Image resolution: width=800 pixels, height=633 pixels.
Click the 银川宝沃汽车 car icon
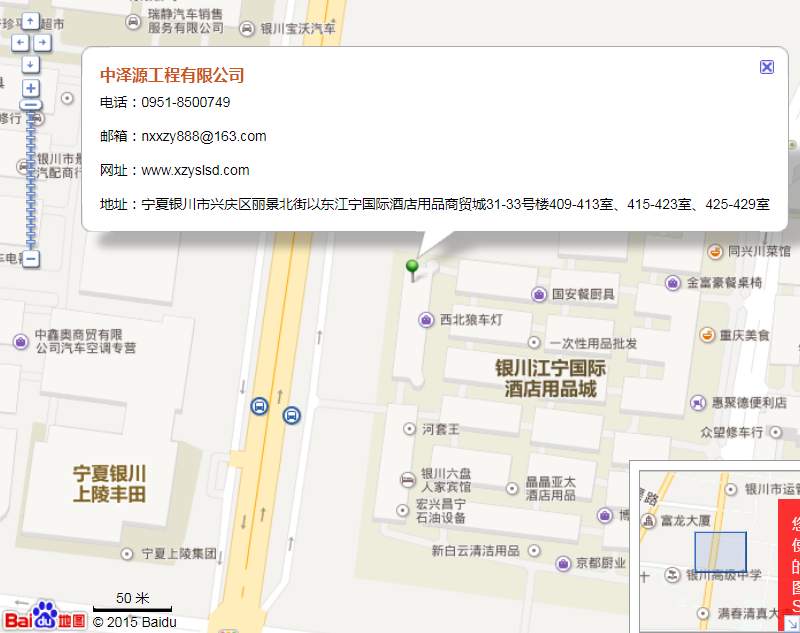click(x=247, y=29)
